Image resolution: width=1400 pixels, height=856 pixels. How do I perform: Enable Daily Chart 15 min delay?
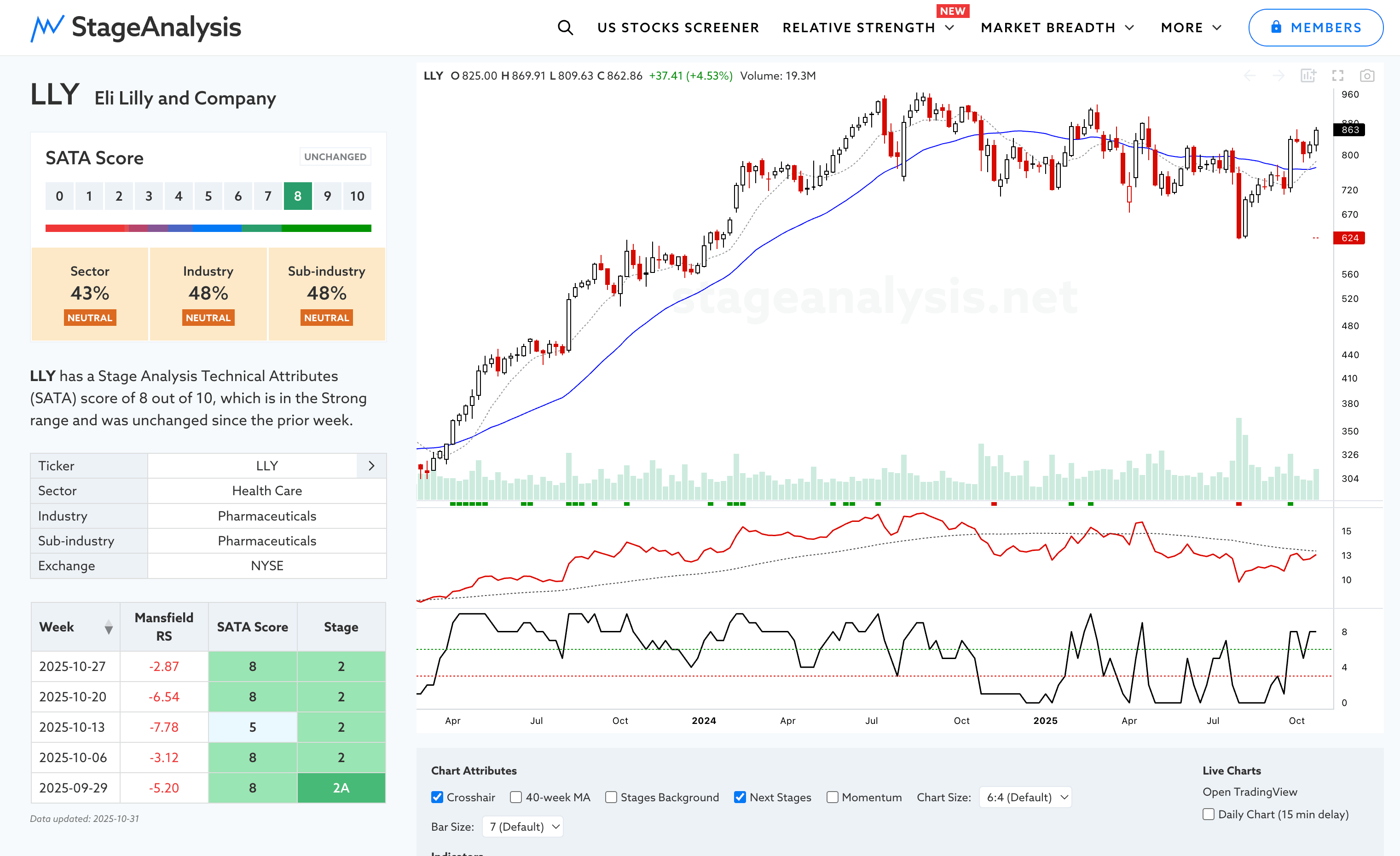tap(1209, 814)
